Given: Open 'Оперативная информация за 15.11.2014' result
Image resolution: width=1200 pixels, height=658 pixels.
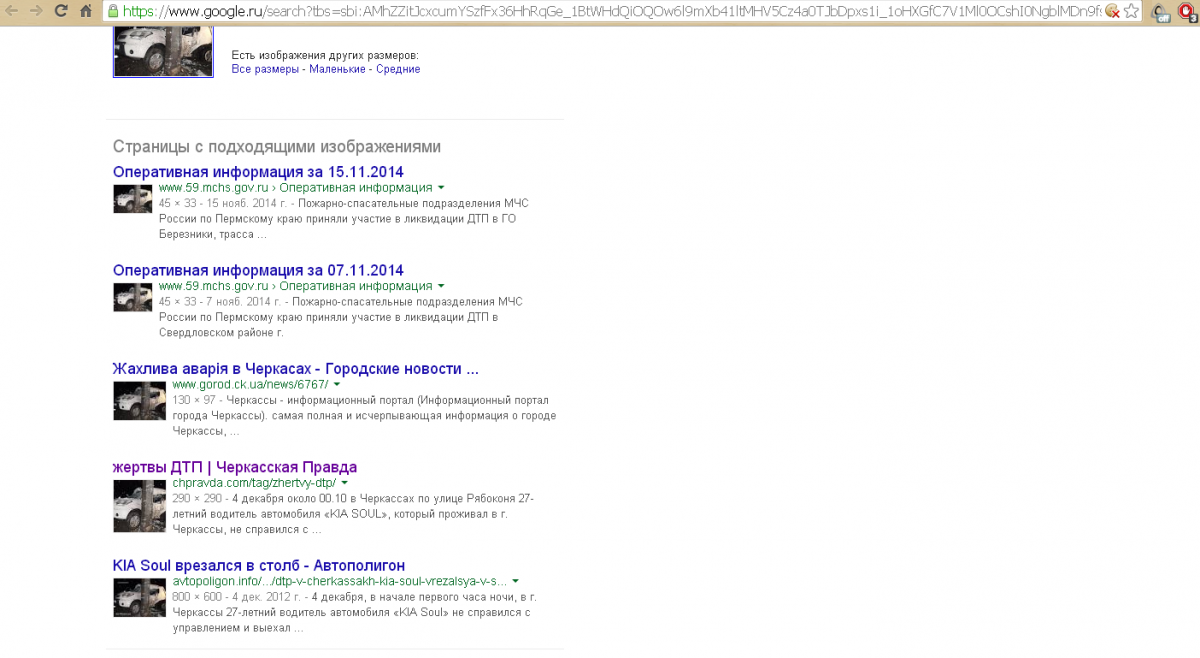Looking at the screenshot, I should [x=258, y=172].
